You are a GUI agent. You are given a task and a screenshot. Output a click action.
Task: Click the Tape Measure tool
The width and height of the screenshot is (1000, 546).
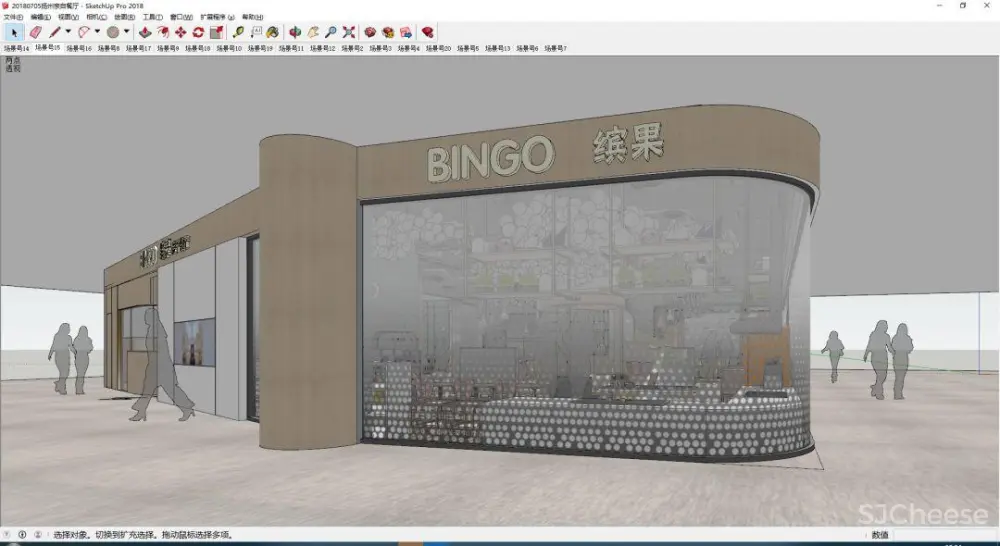(x=238, y=32)
